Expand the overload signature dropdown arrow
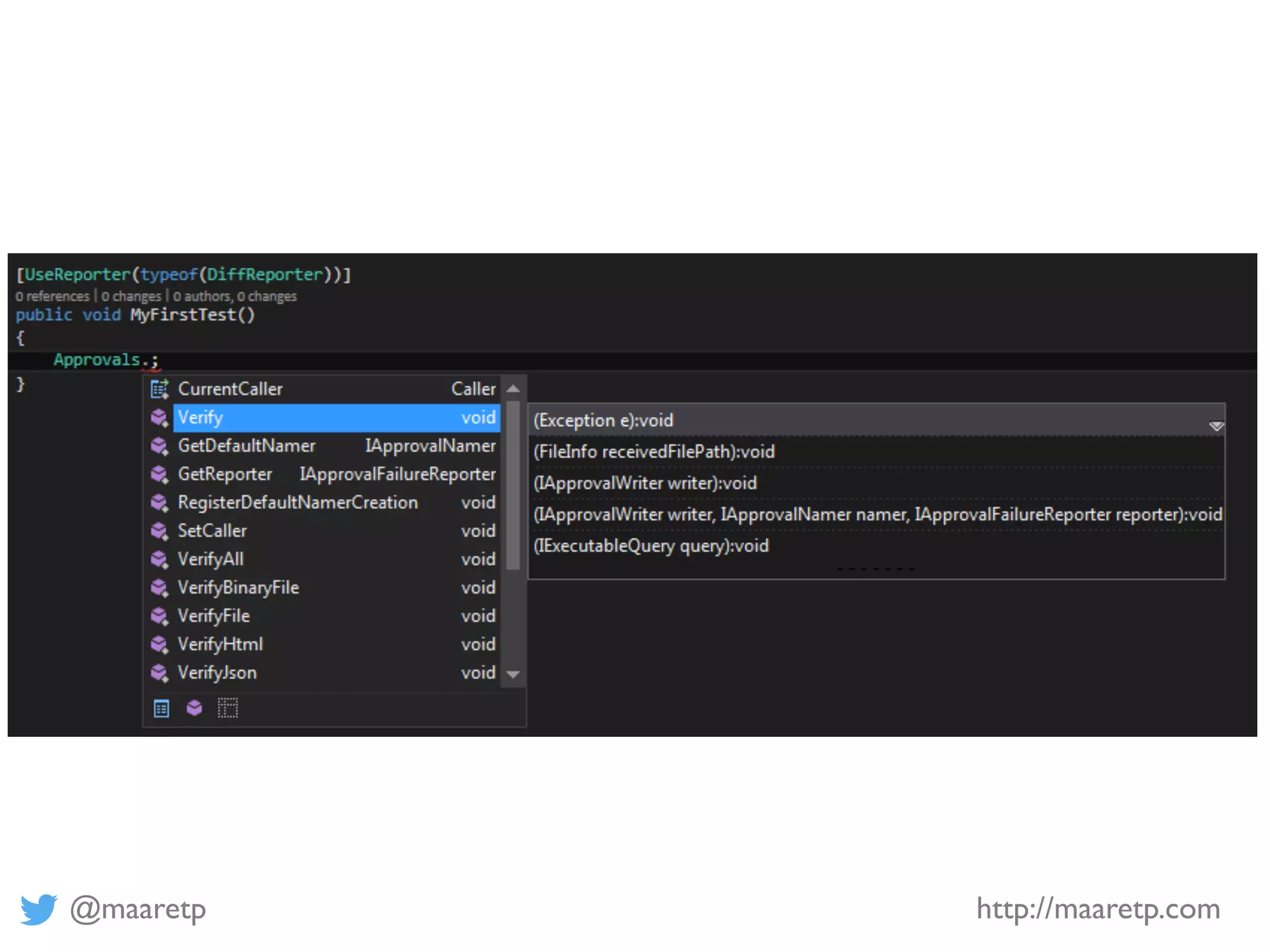This screenshot has width=1270, height=952. [1215, 425]
